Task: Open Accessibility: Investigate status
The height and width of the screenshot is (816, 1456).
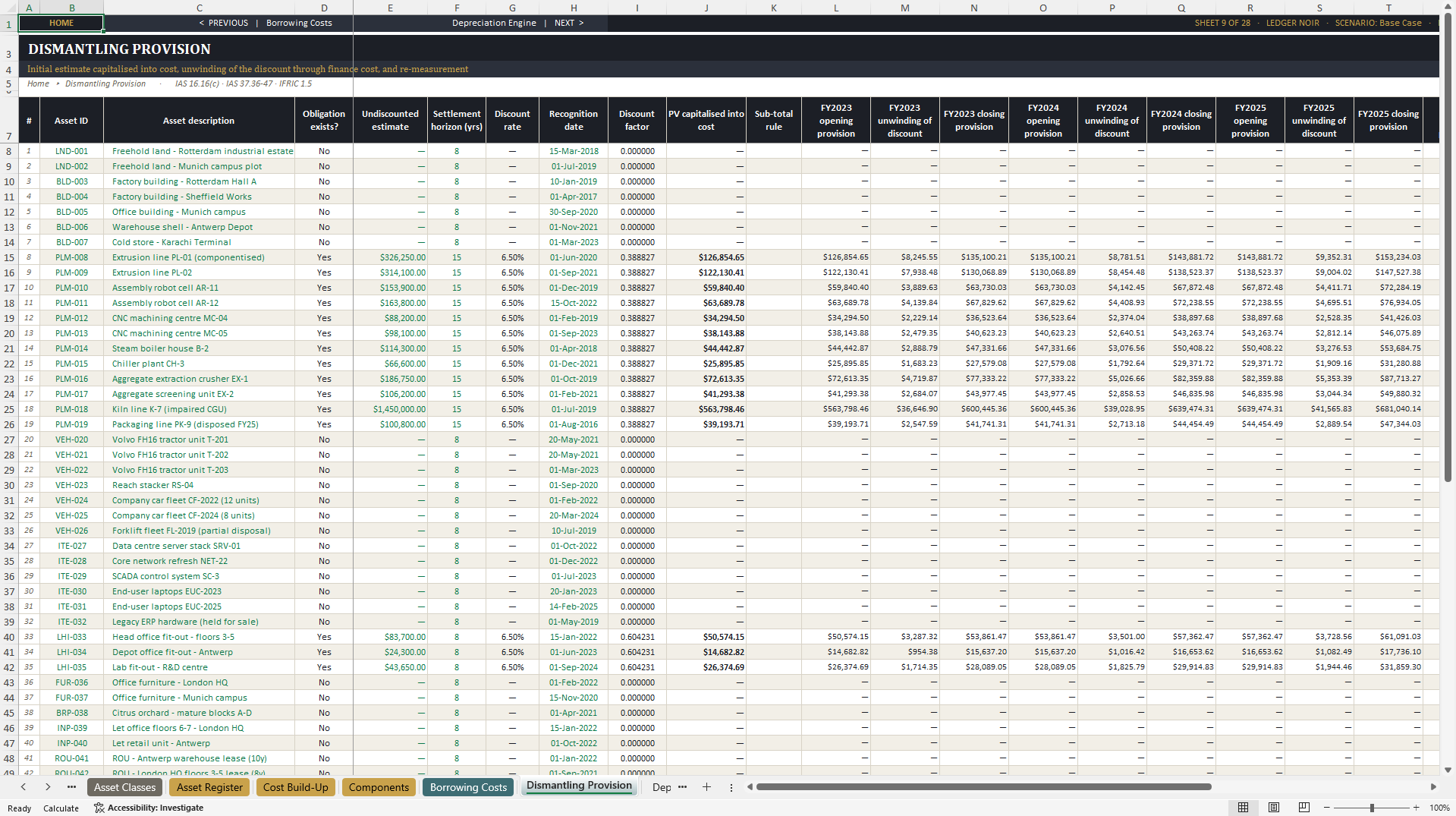Action: point(149,808)
